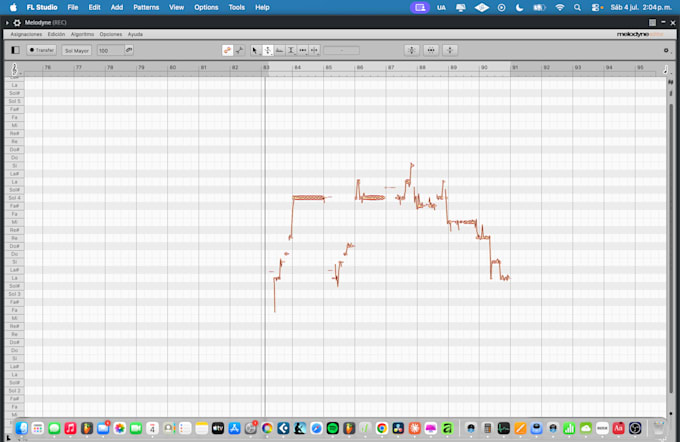This screenshot has height=442, width=680.
Task: Open Spotify from the Dock
Action: tap(333, 429)
